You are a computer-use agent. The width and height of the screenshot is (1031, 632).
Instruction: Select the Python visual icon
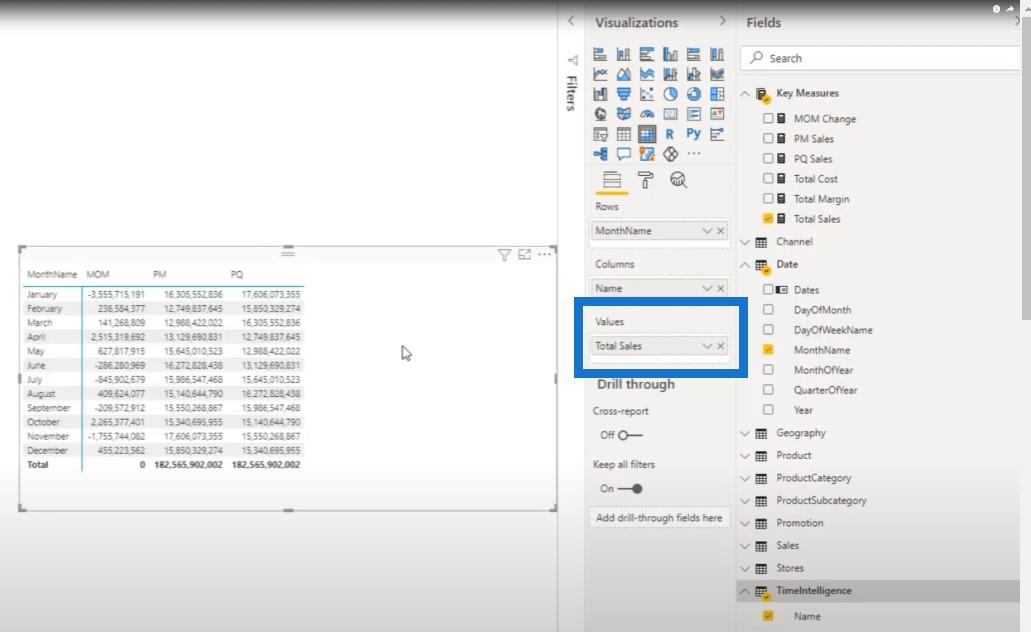pos(694,134)
